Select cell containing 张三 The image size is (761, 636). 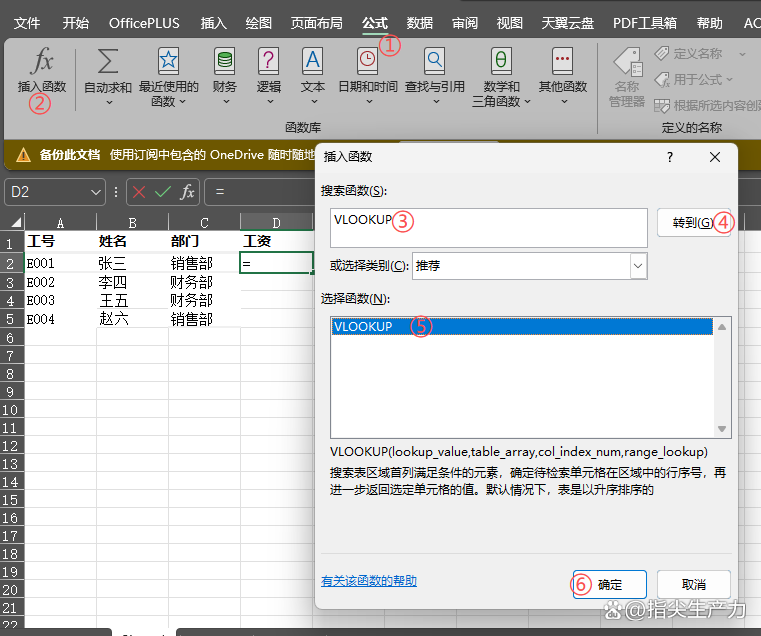pos(132,263)
